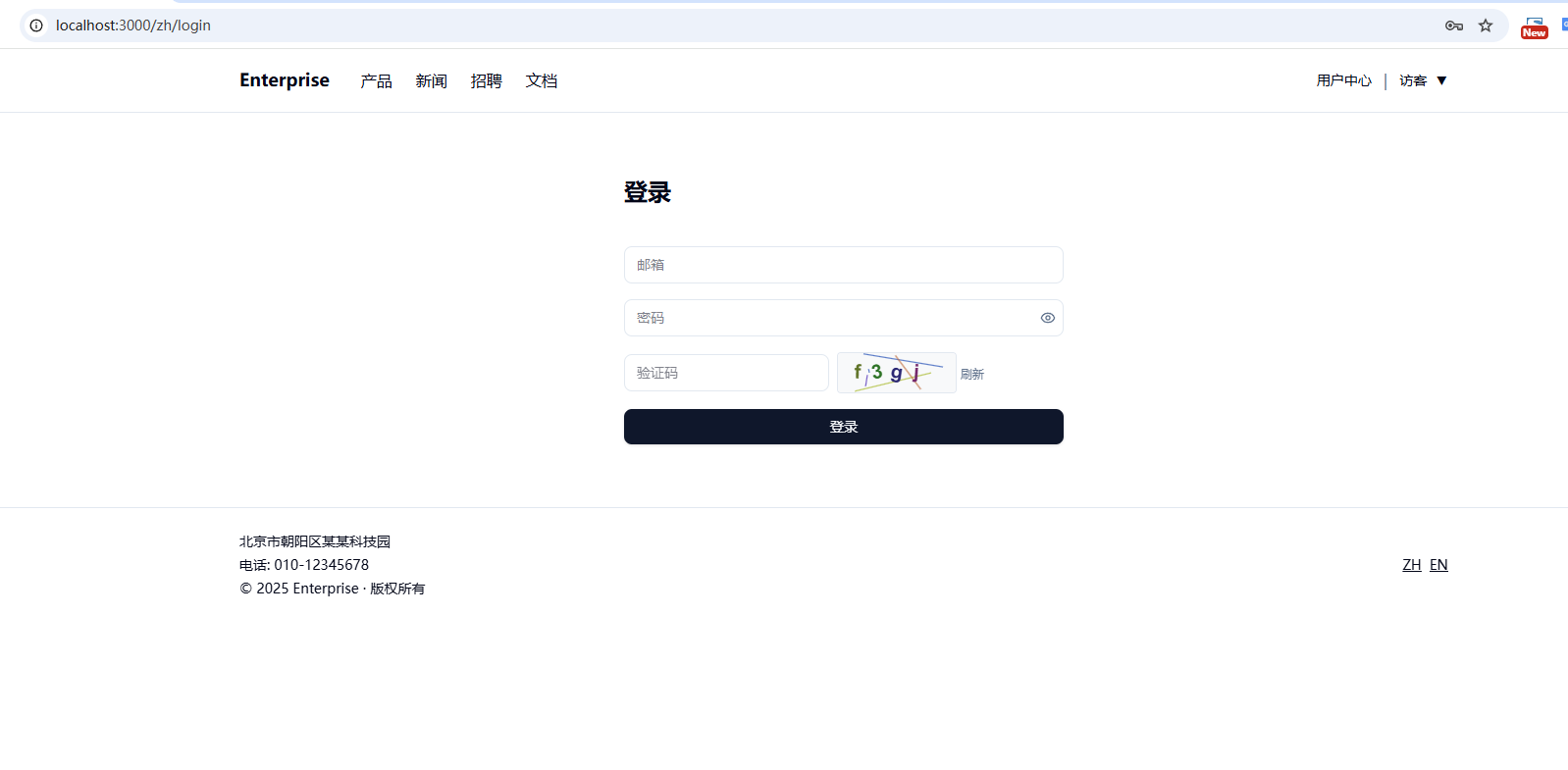Click the 登录 page heading
The width and height of the screenshot is (1568, 770).
click(x=648, y=192)
